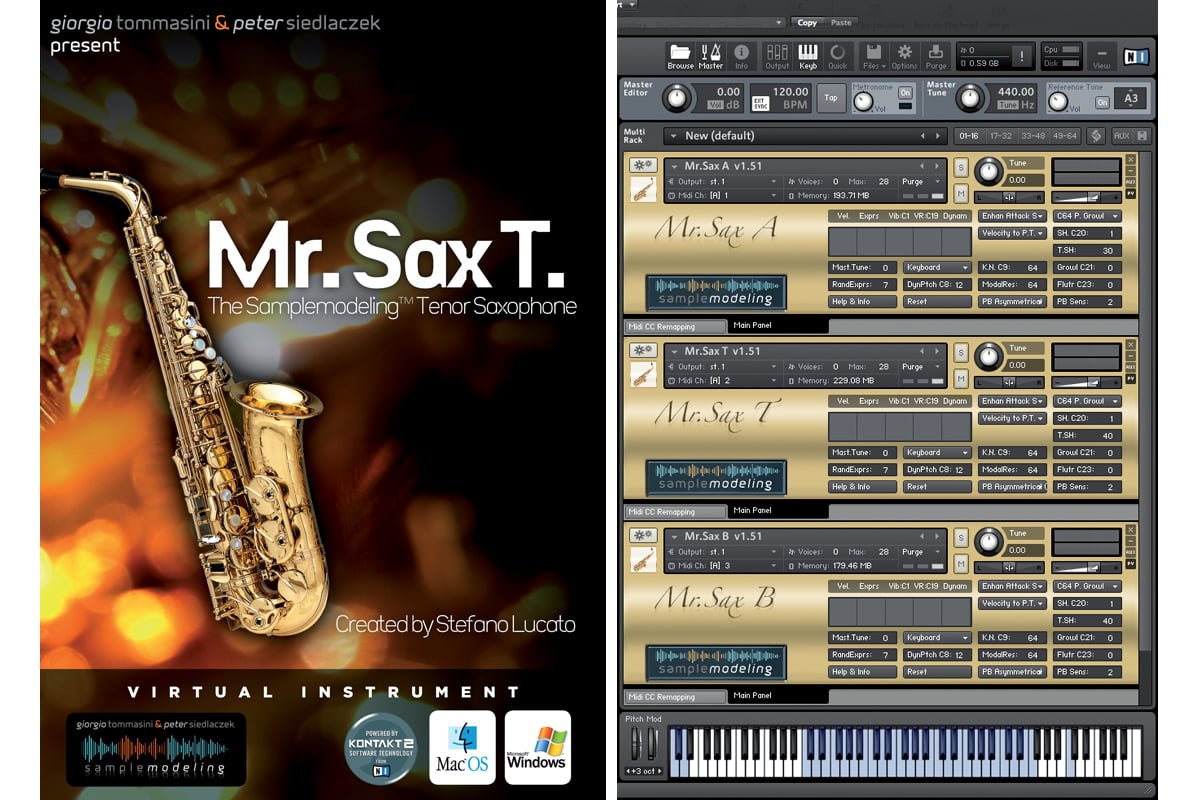This screenshot has width=1200, height=800.
Task: Click the samplemodeling logo in Mr.Sax A panel
Action: [x=716, y=292]
